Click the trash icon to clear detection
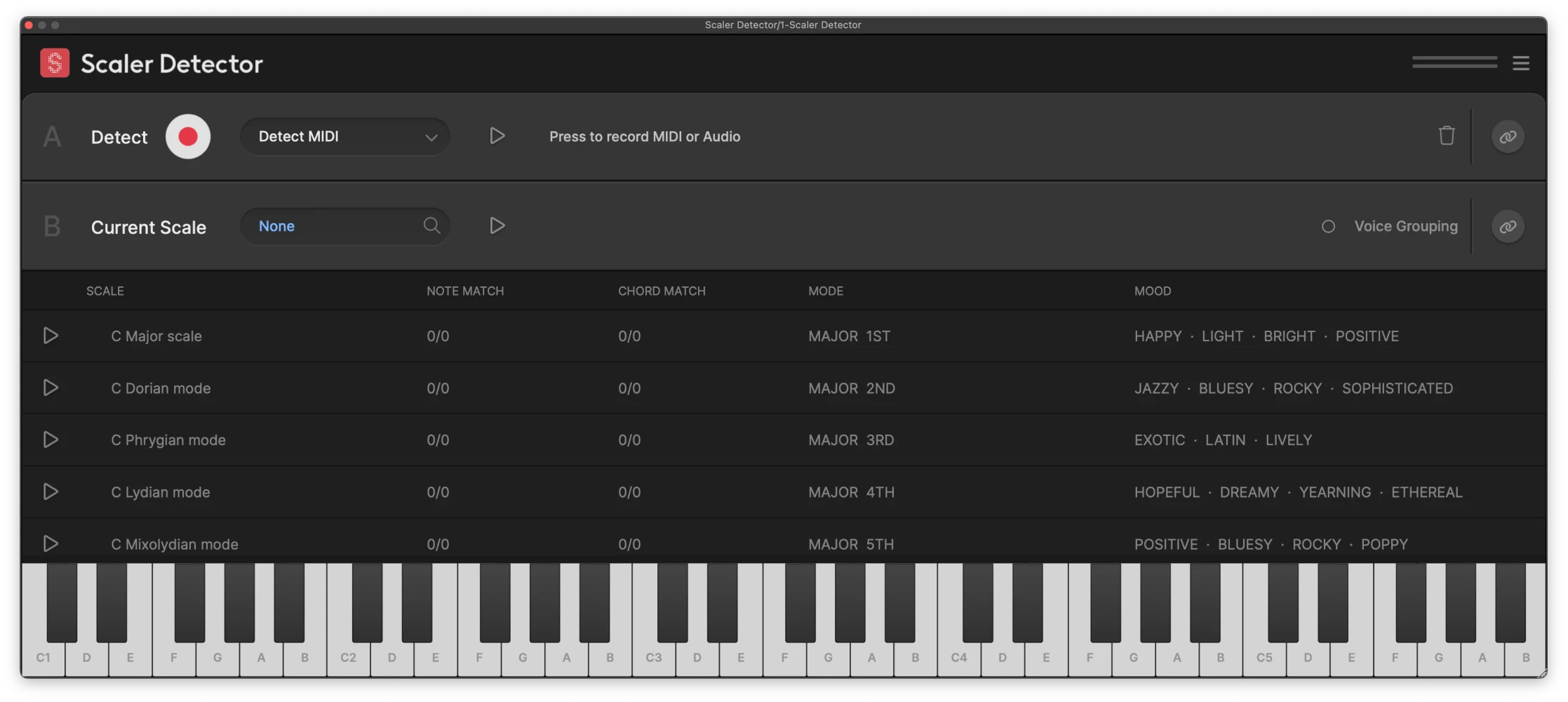Screen dimensions: 1568x702 coord(1447,136)
